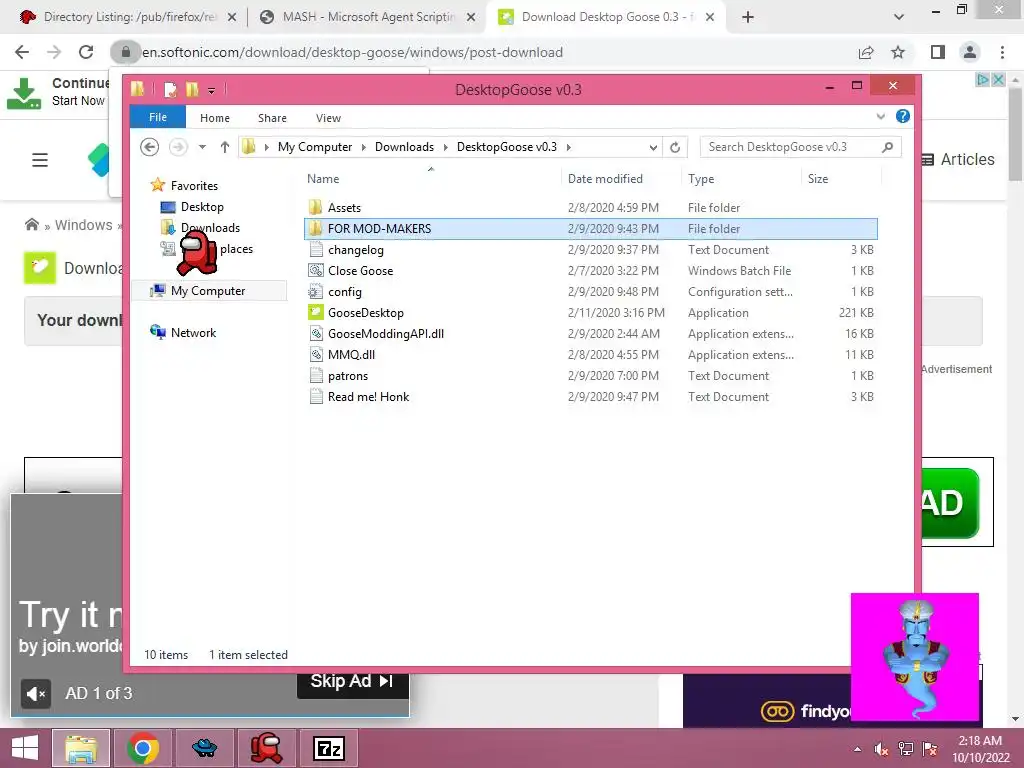The width and height of the screenshot is (1024, 768).
Task: Expand breadcrumb arrow after Downloads
Action: (445, 148)
